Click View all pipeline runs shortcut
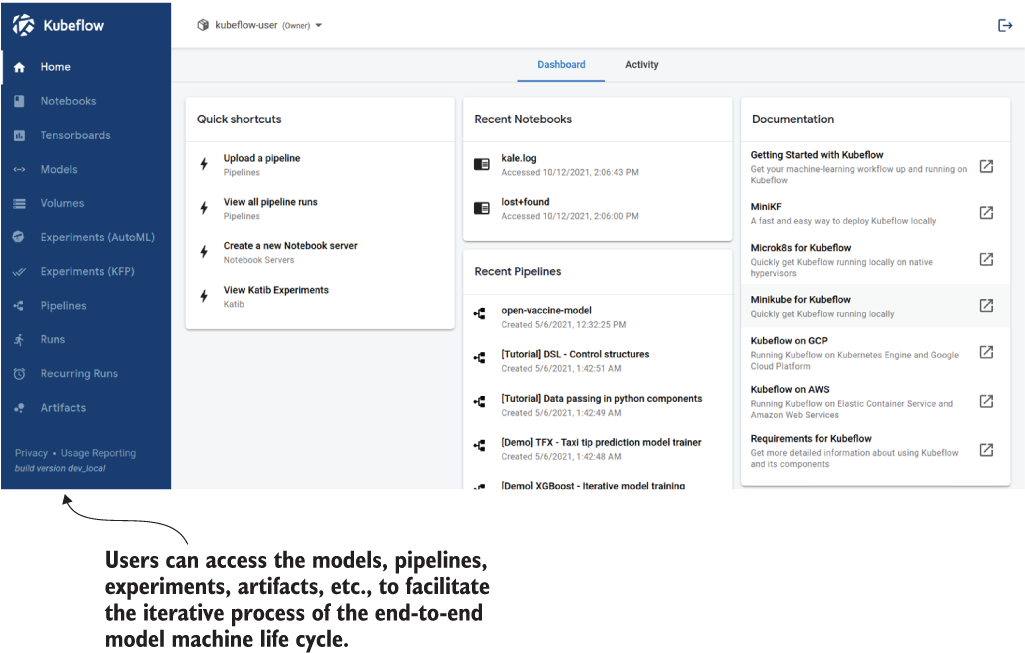The image size is (1025, 653). pyautogui.click(x=320, y=208)
